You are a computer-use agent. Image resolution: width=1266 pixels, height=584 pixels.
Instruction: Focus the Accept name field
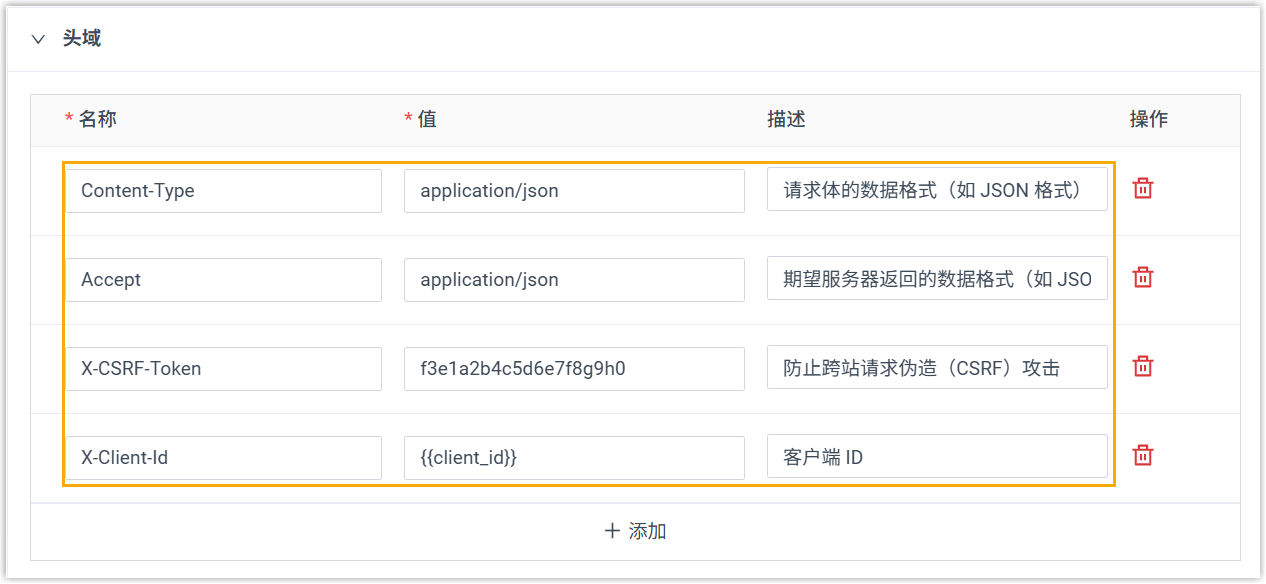point(223,280)
